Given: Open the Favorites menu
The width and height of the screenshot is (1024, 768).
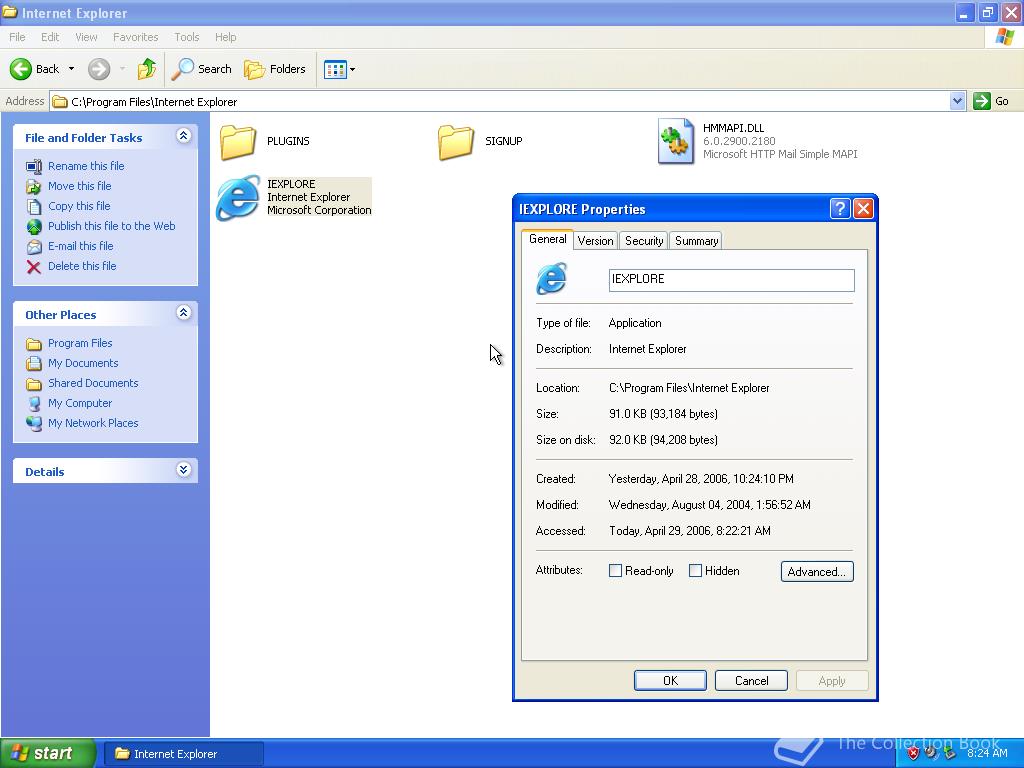Looking at the screenshot, I should (135, 37).
